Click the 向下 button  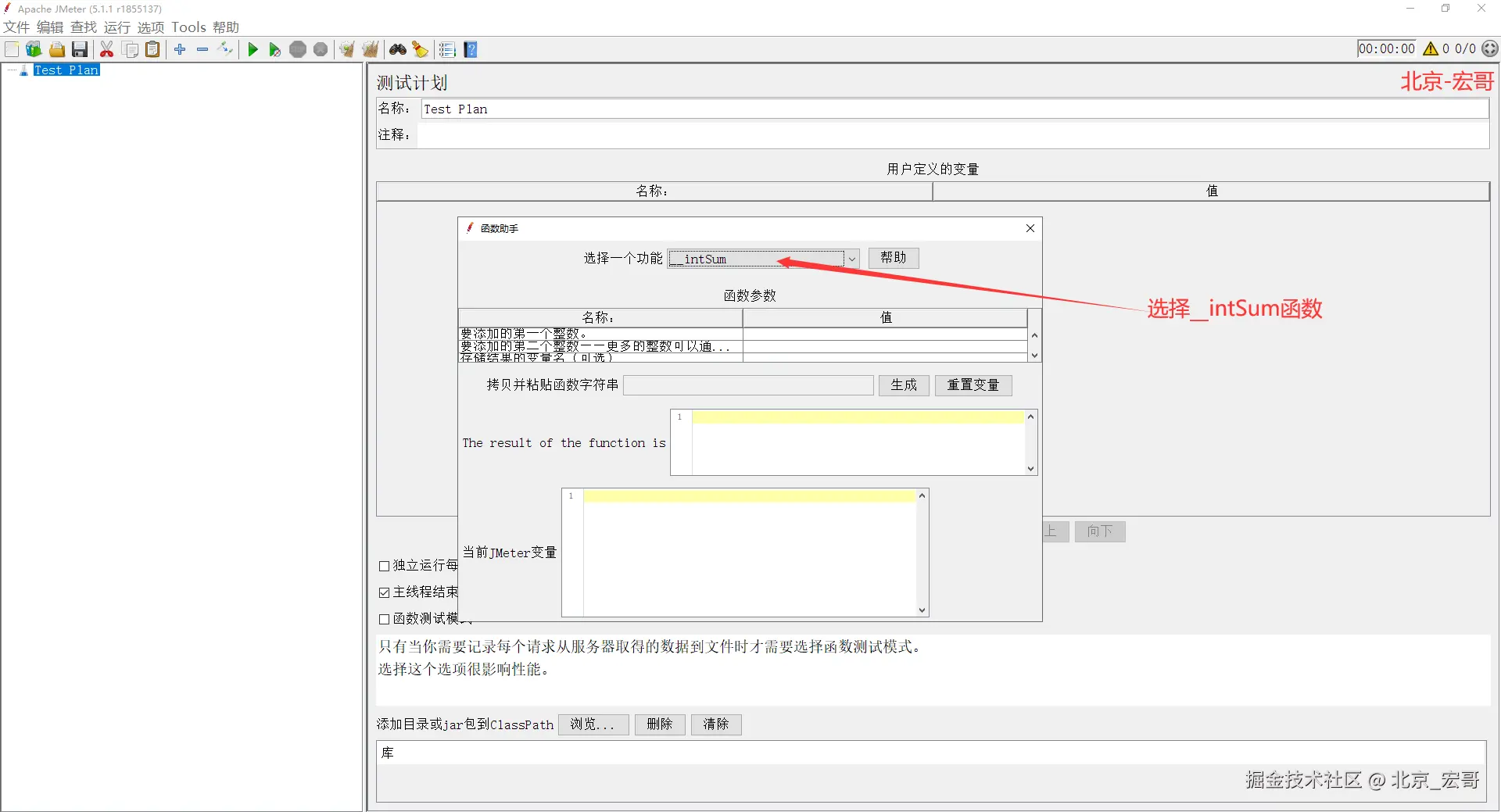1100,531
